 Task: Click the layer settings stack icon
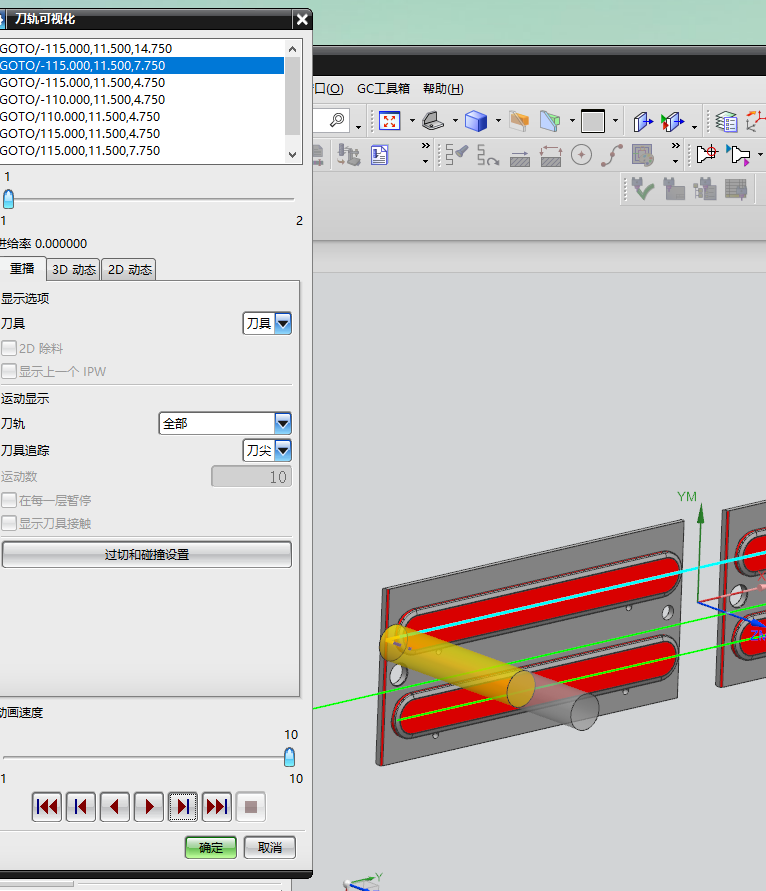(726, 122)
